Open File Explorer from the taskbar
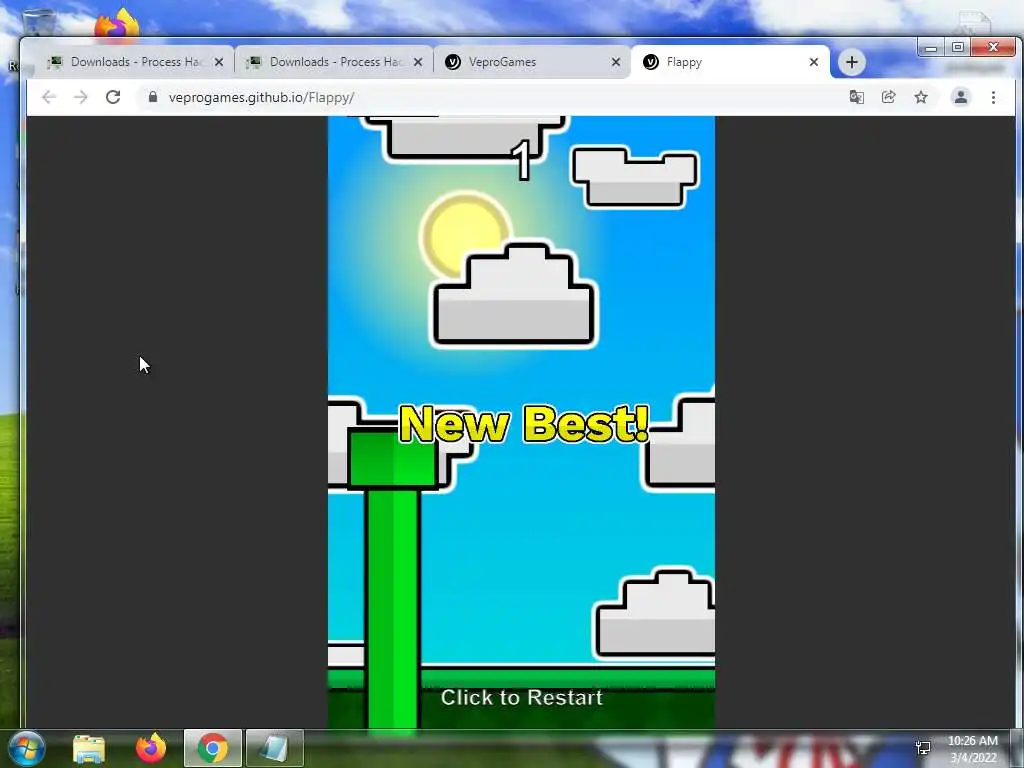 pyautogui.click(x=89, y=749)
